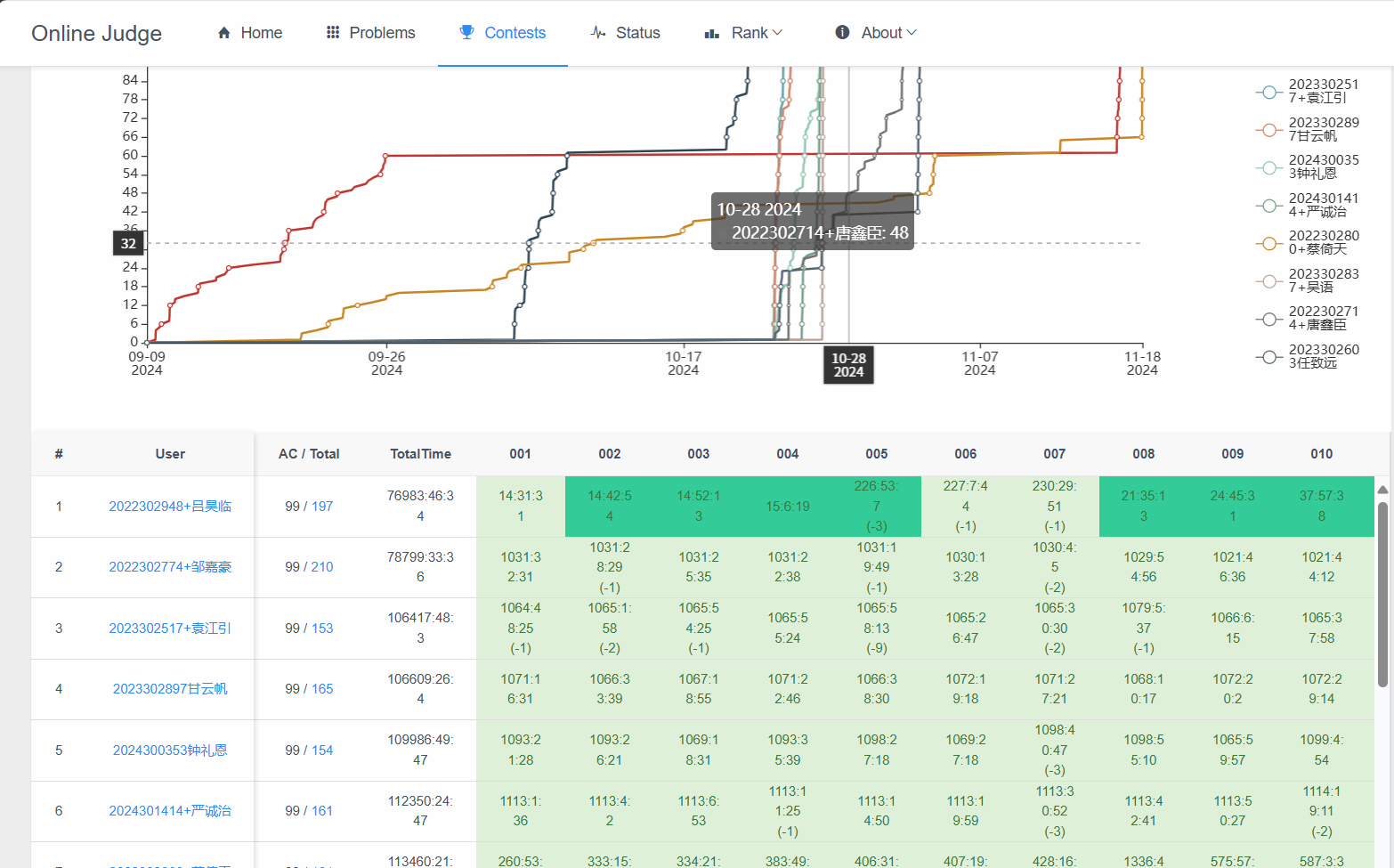Open the Rank menu label
Viewport: 1394px width, 868px height.
(750, 33)
